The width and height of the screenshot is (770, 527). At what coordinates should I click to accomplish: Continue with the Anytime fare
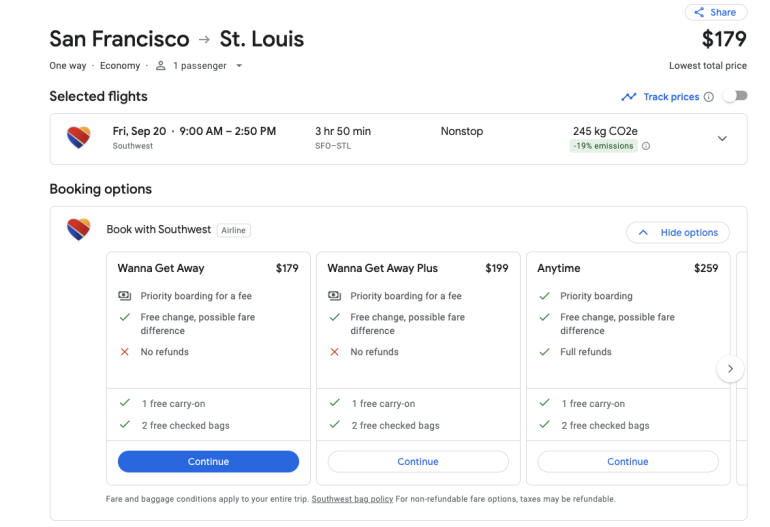(628, 462)
